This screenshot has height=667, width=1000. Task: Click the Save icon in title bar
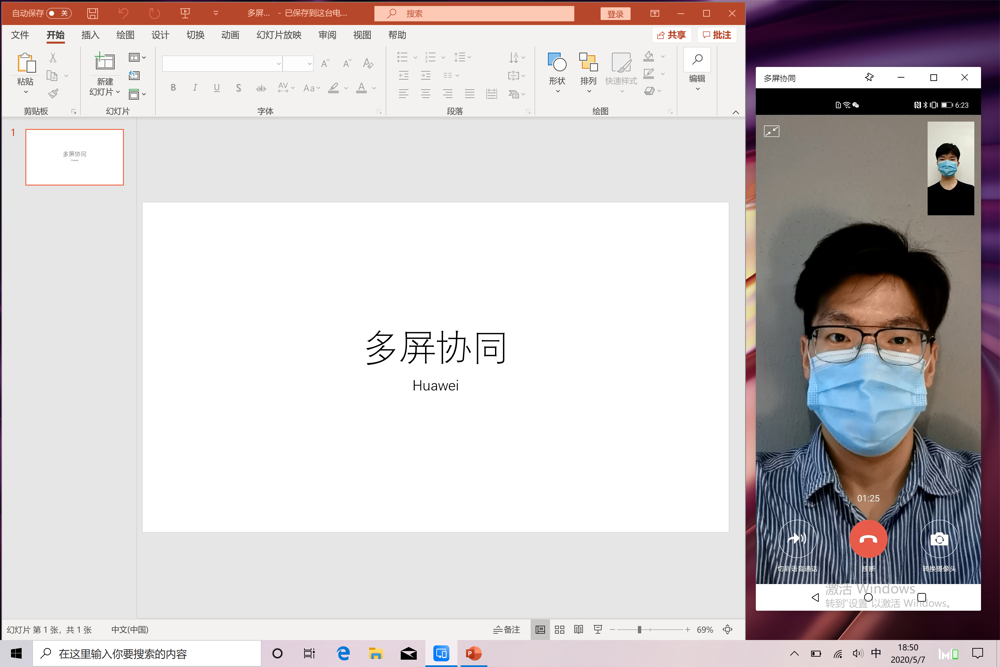pyautogui.click(x=92, y=14)
